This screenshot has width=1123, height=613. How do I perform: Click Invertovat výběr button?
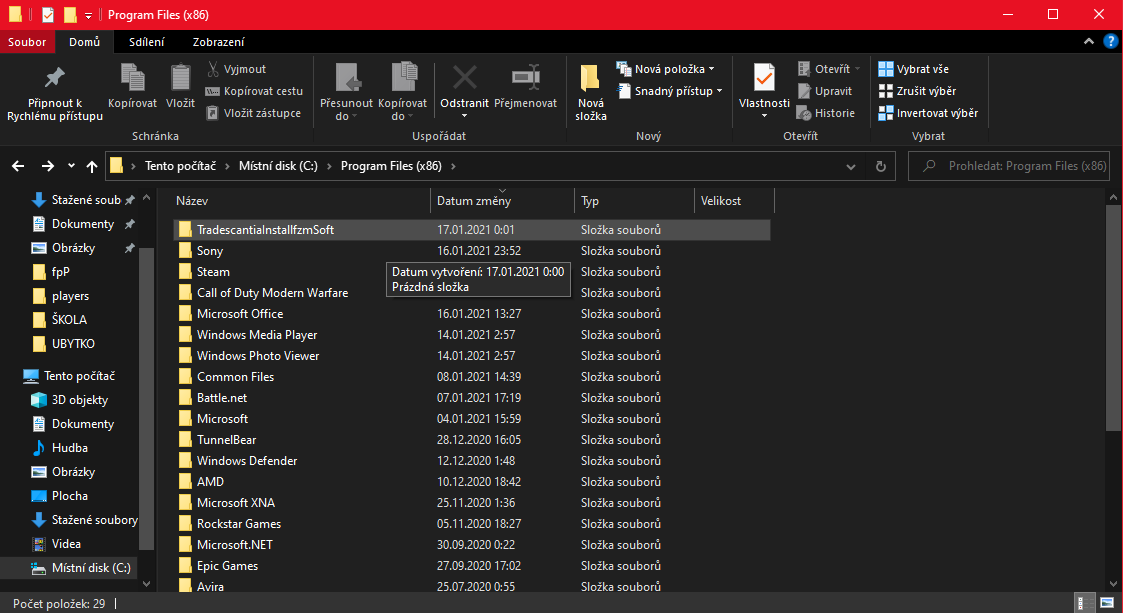point(927,113)
